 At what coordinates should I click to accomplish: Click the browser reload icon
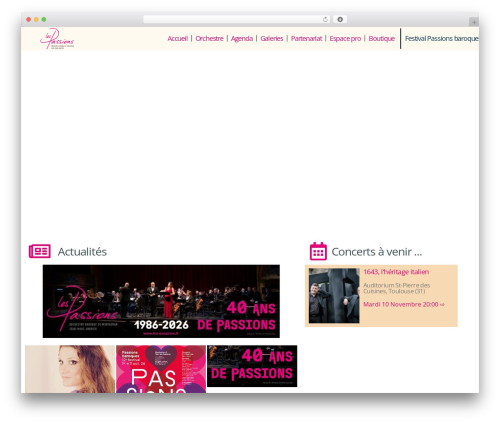(x=325, y=20)
